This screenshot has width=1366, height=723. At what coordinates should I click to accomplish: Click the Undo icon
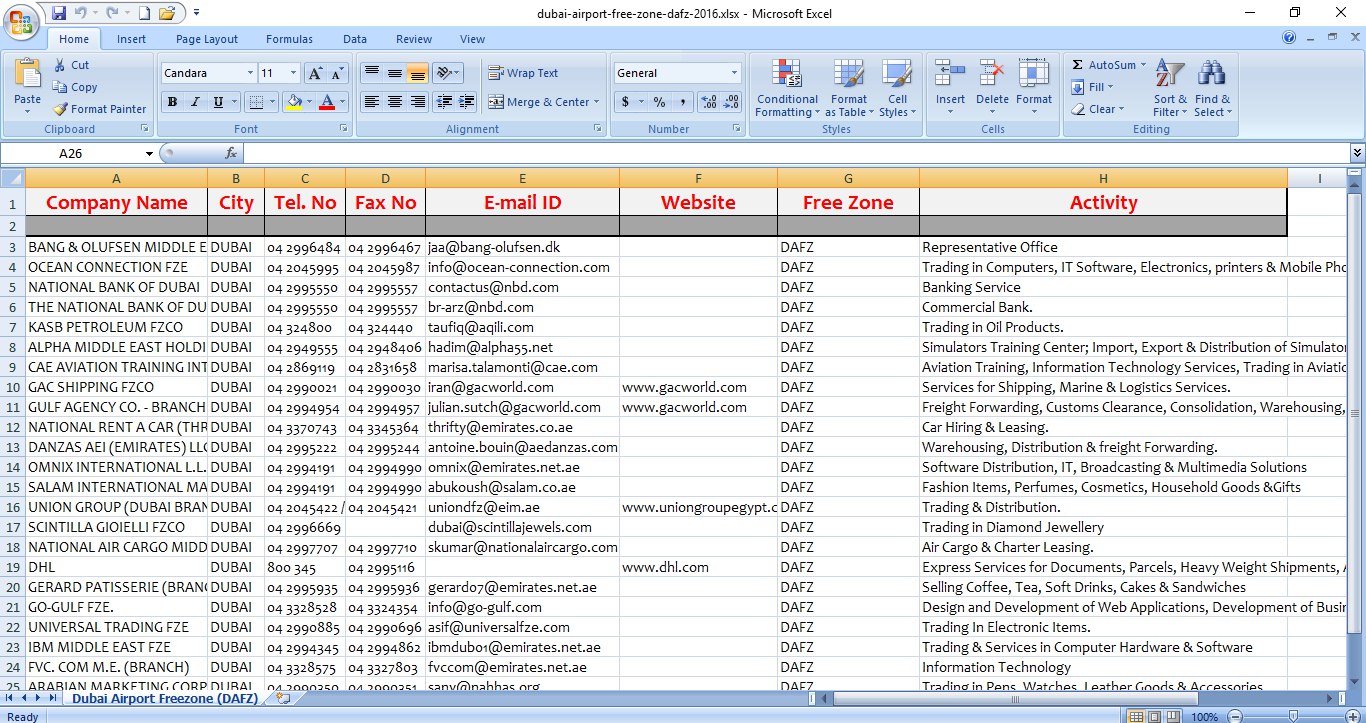click(x=81, y=13)
